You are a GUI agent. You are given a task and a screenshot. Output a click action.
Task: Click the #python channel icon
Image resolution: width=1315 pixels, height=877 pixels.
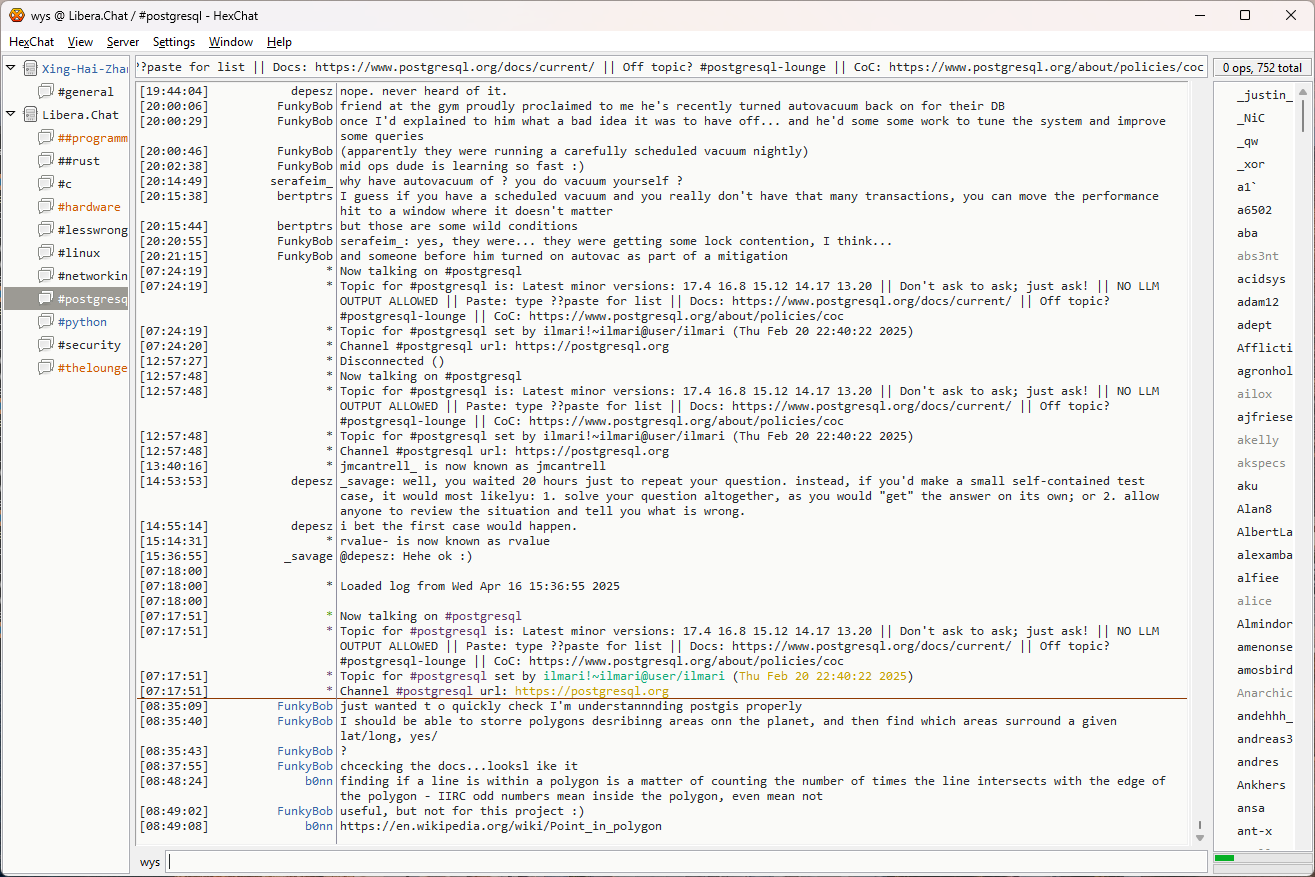46,322
